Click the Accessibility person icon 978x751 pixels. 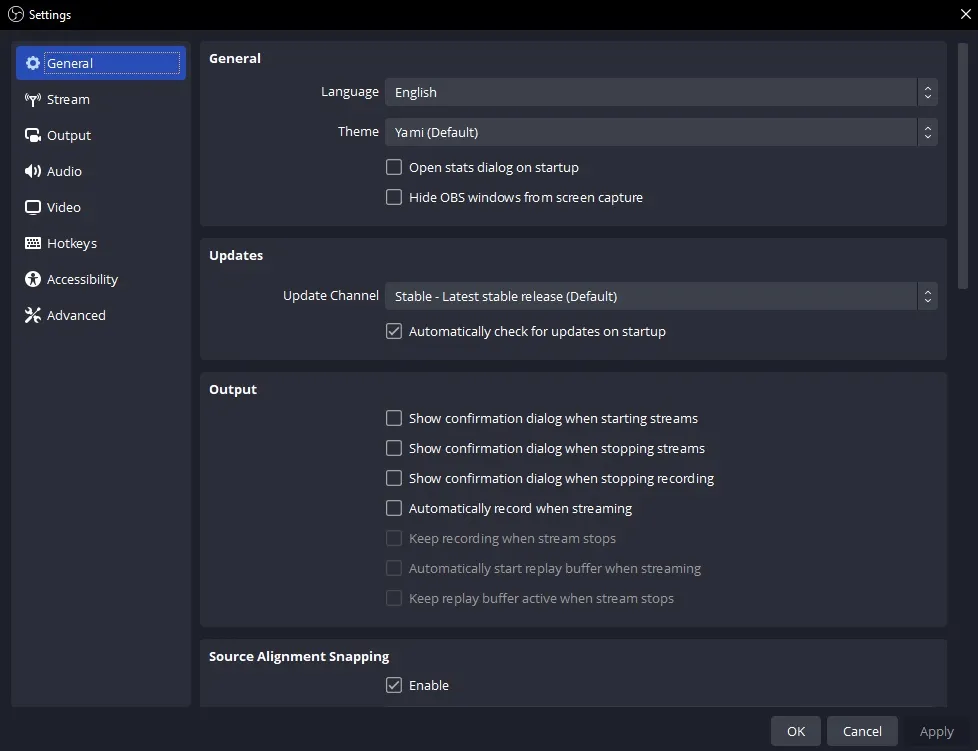tap(32, 279)
